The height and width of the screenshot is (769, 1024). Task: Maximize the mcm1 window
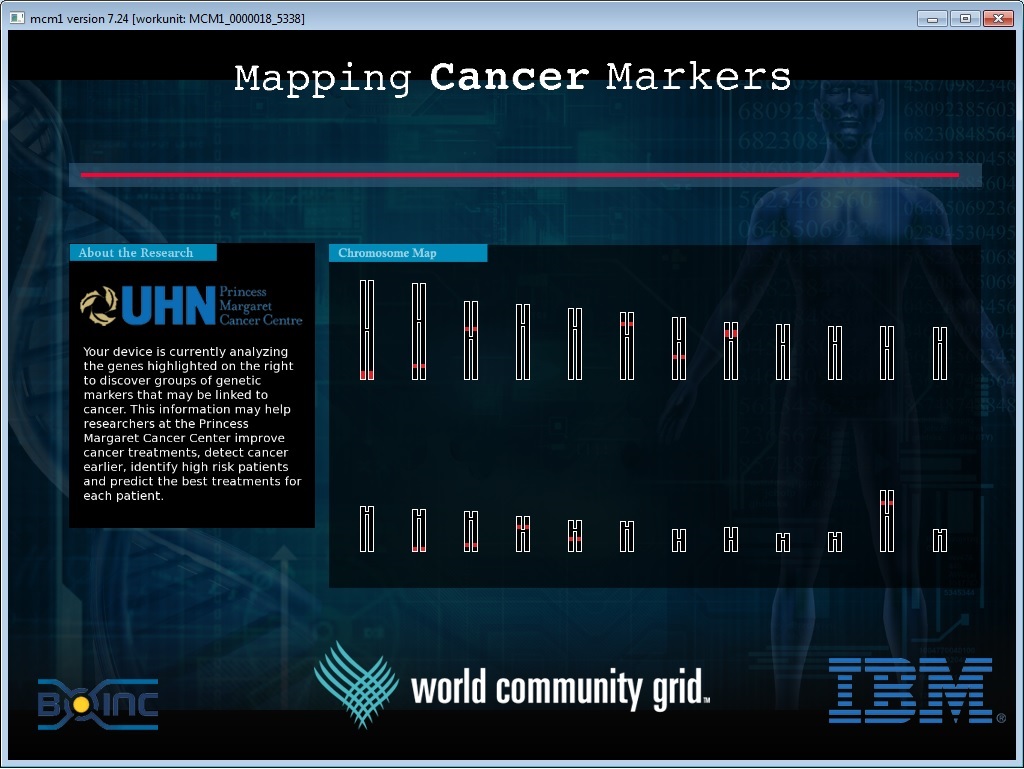coord(965,19)
